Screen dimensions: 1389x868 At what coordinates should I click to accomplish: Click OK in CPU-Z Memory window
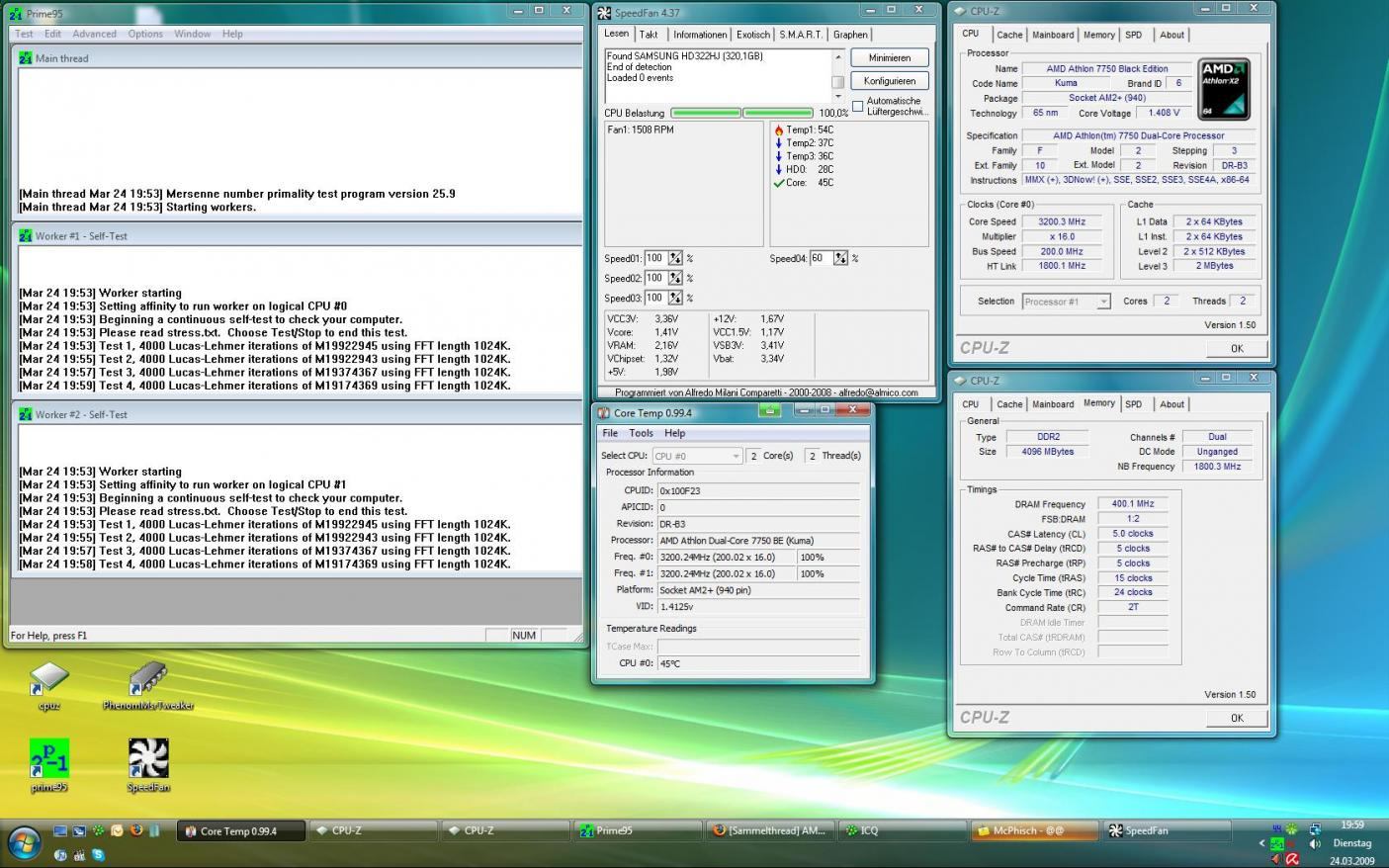(x=1236, y=718)
